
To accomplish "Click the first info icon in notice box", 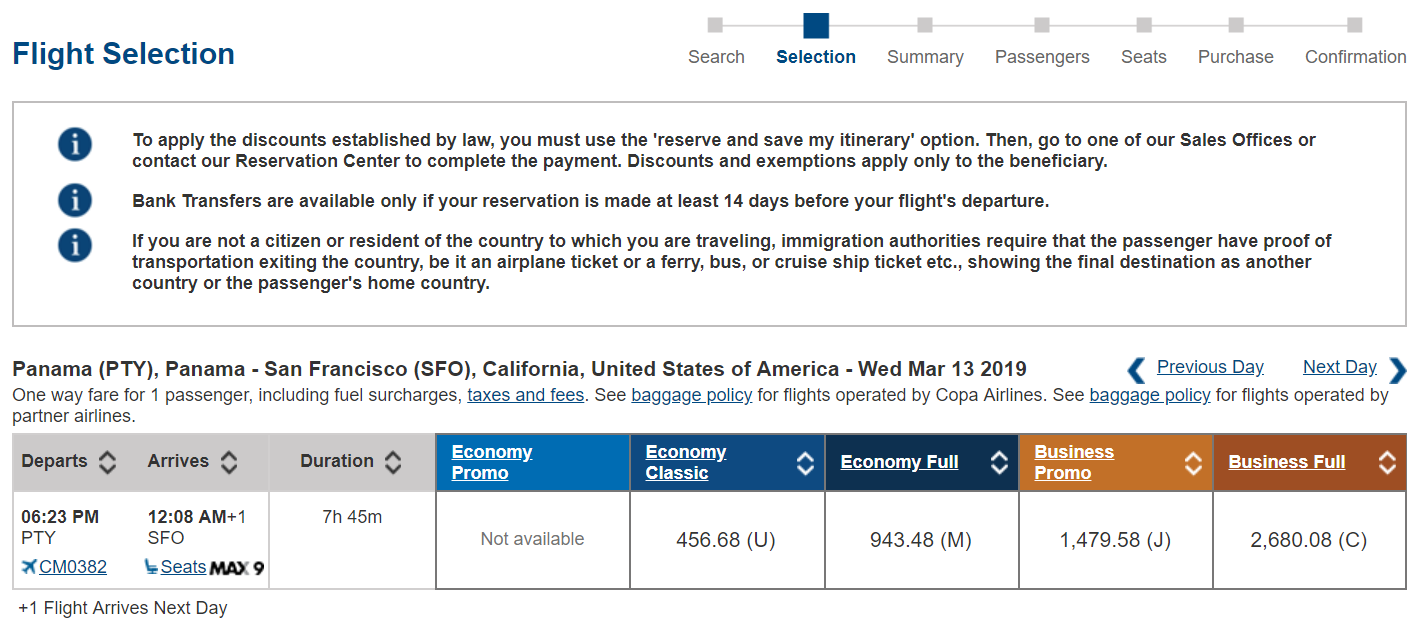I will coord(75,144).
